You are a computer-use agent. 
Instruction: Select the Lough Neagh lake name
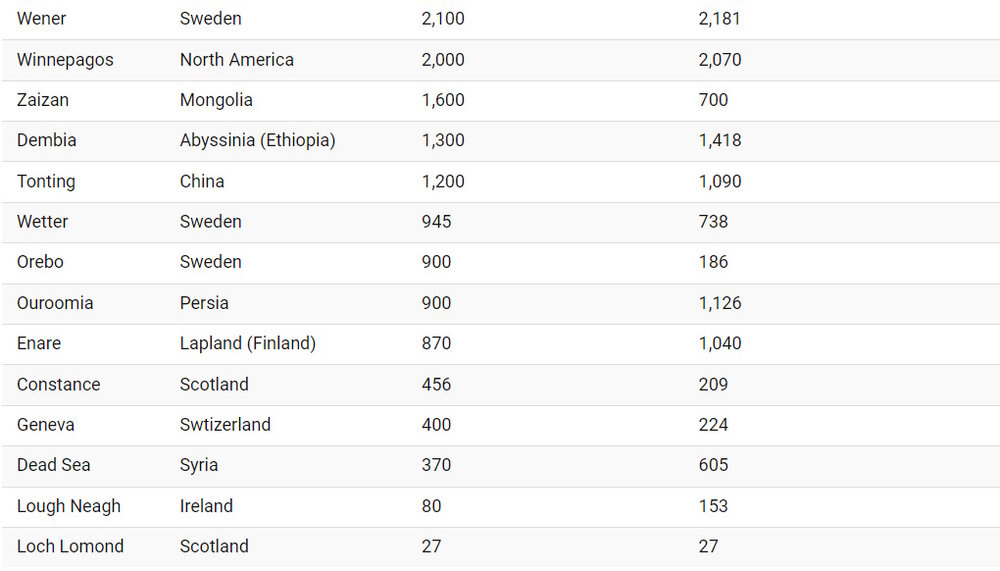pos(68,506)
